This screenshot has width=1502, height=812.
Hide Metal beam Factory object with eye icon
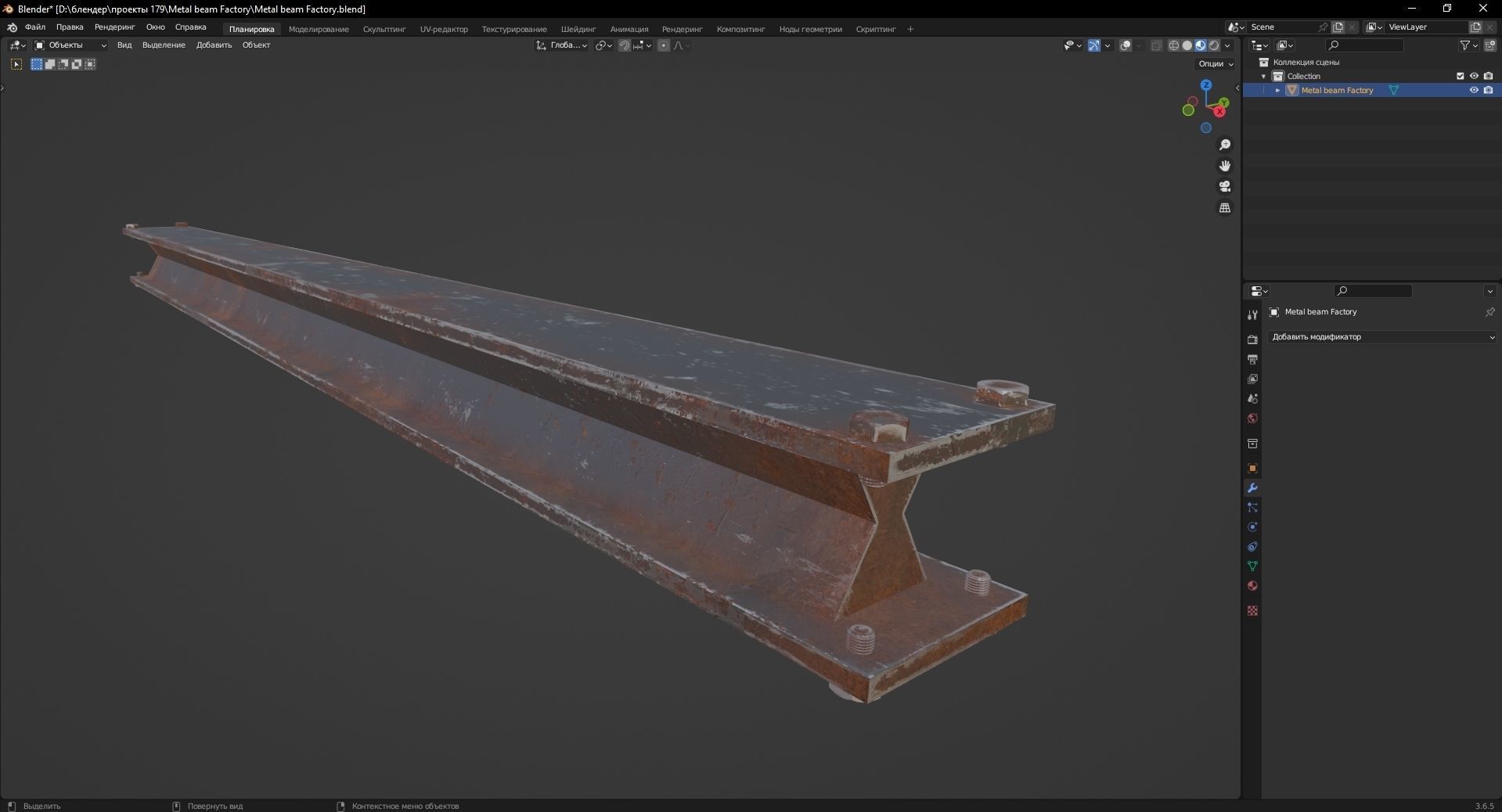click(1474, 91)
